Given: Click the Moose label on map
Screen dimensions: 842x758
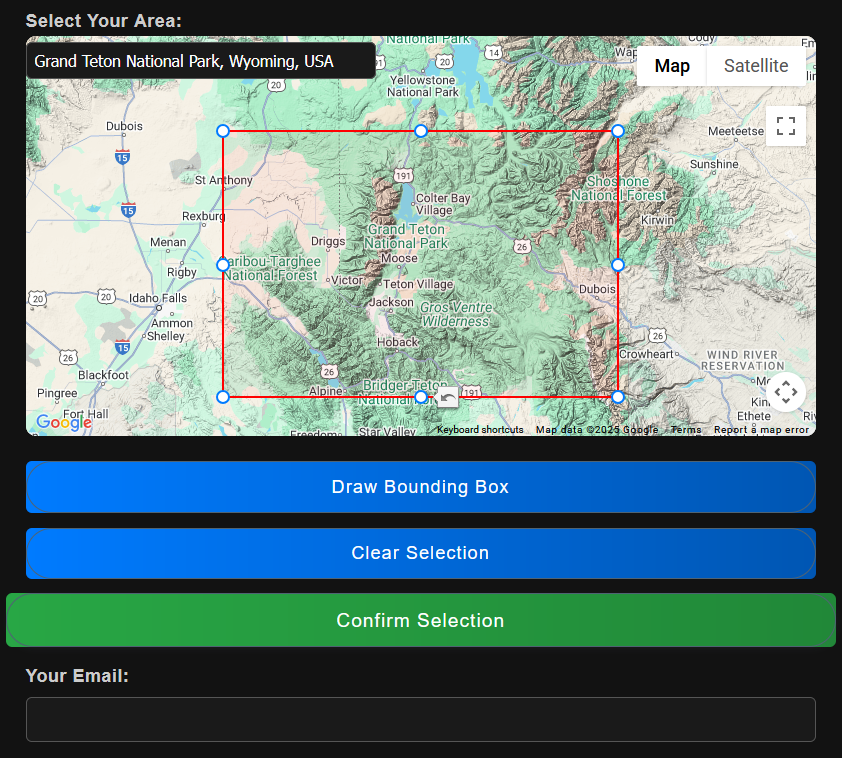Looking at the screenshot, I should 400,258.
